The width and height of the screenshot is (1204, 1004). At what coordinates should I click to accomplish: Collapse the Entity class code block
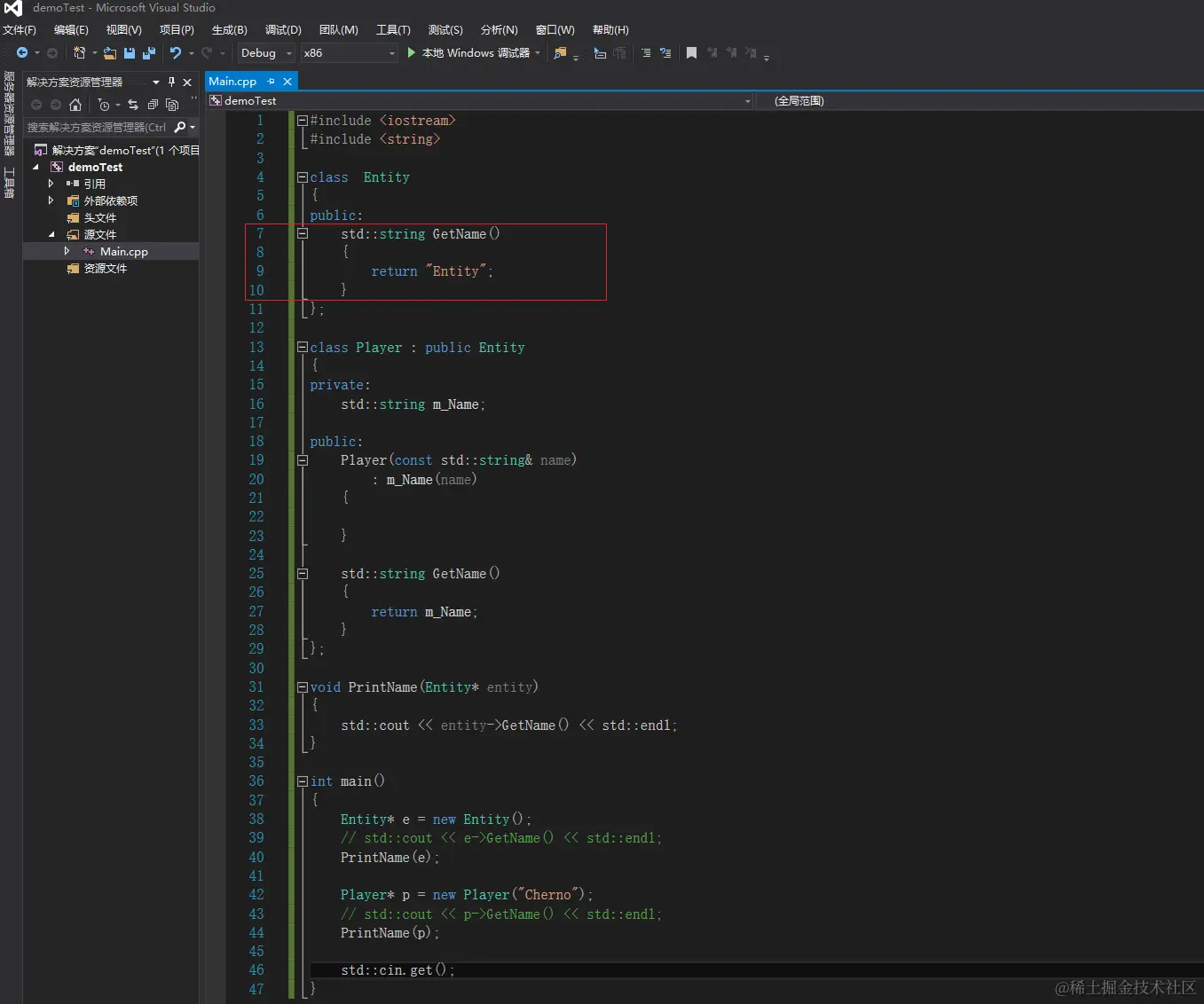point(303,177)
